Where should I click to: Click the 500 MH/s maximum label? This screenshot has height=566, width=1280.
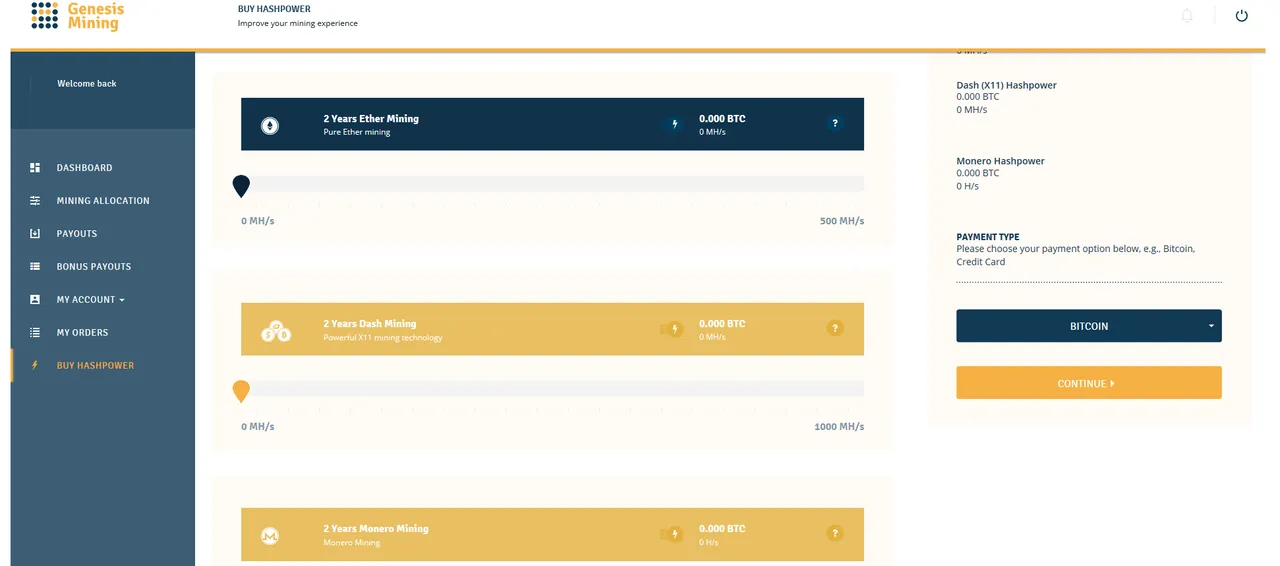click(x=842, y=221)
